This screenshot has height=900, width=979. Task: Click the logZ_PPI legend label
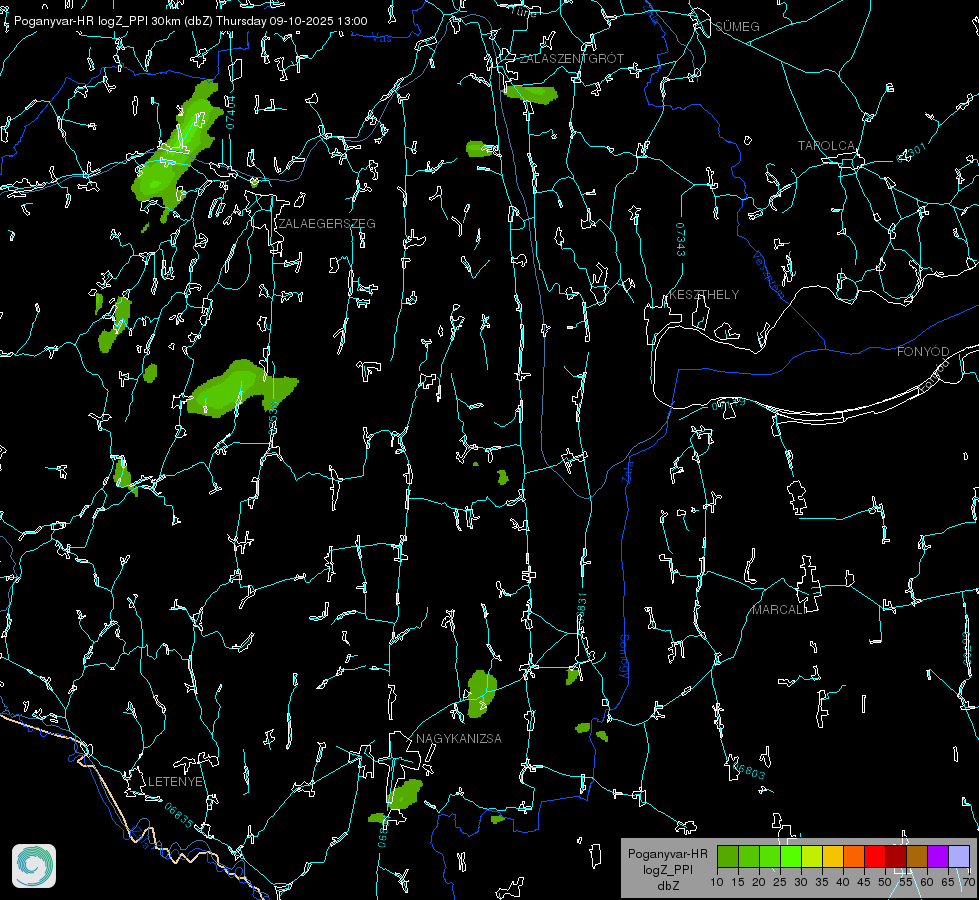coord(668,869)
